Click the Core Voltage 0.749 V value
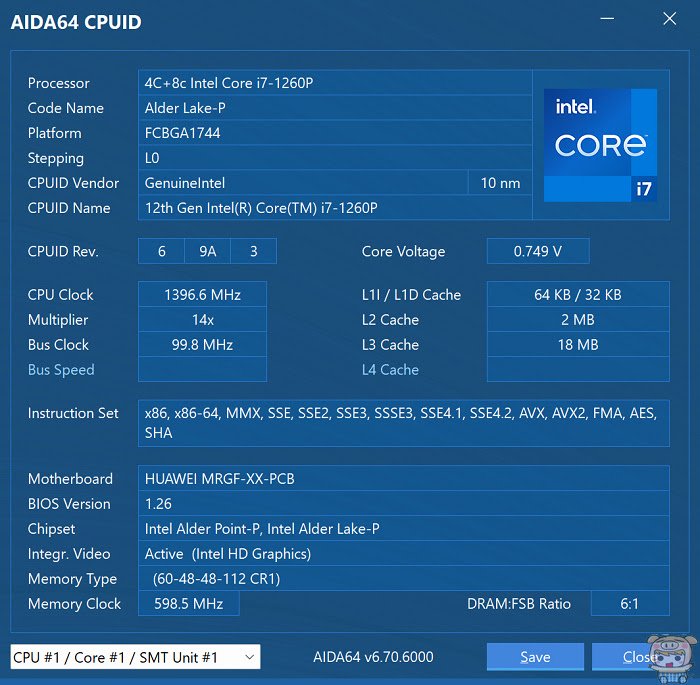The image size is (700, 685). click(538, 251)
